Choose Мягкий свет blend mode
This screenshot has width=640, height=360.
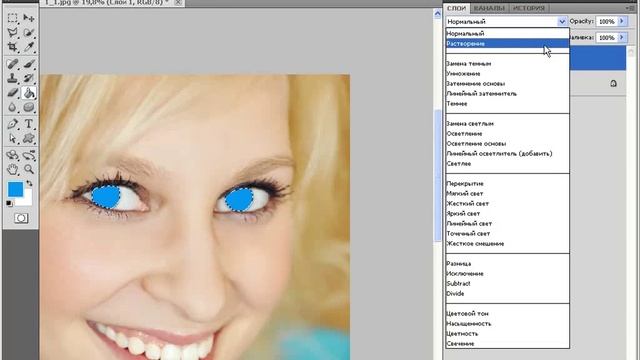(507, 193)
